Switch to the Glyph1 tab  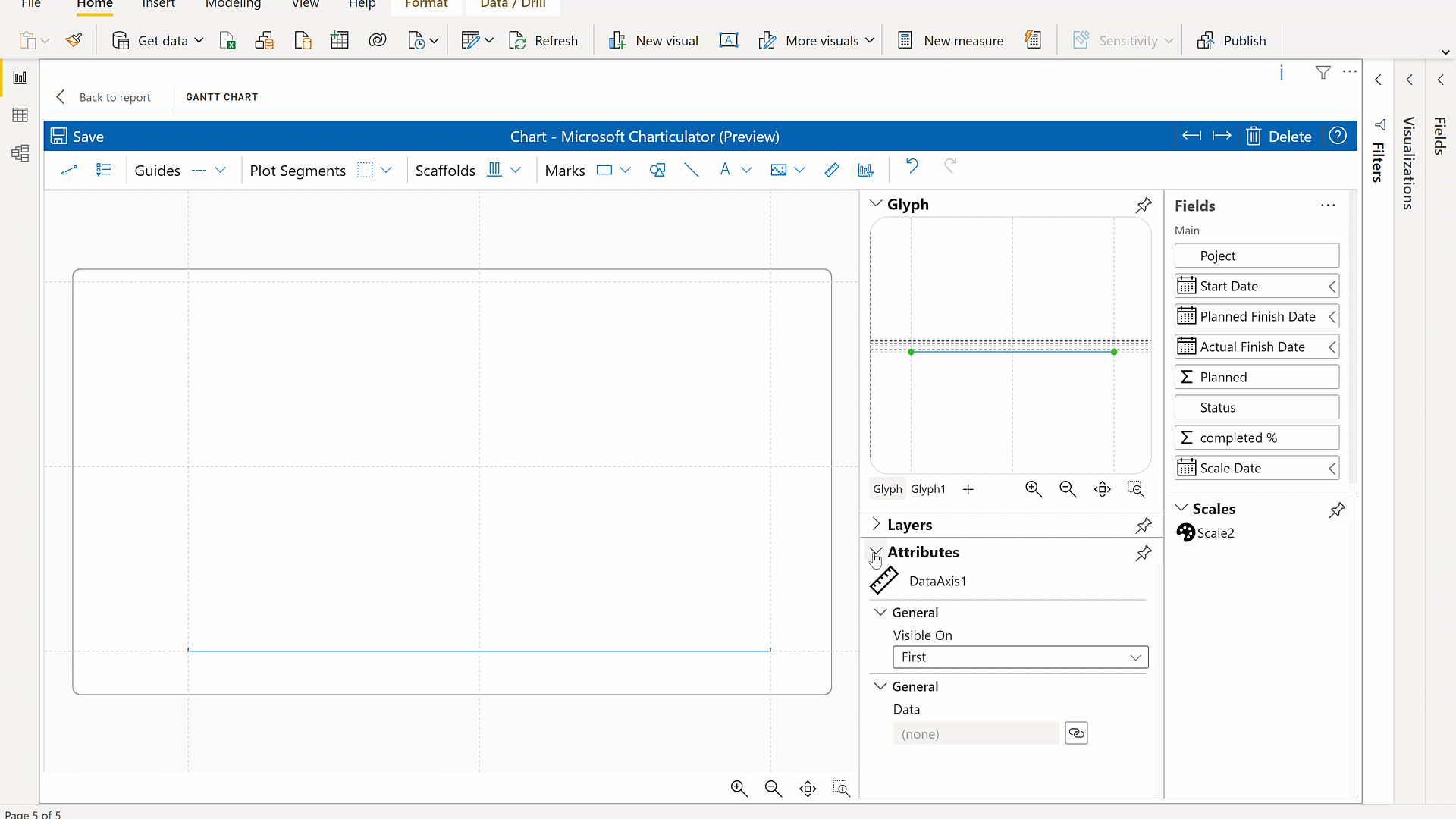point(927,490)
